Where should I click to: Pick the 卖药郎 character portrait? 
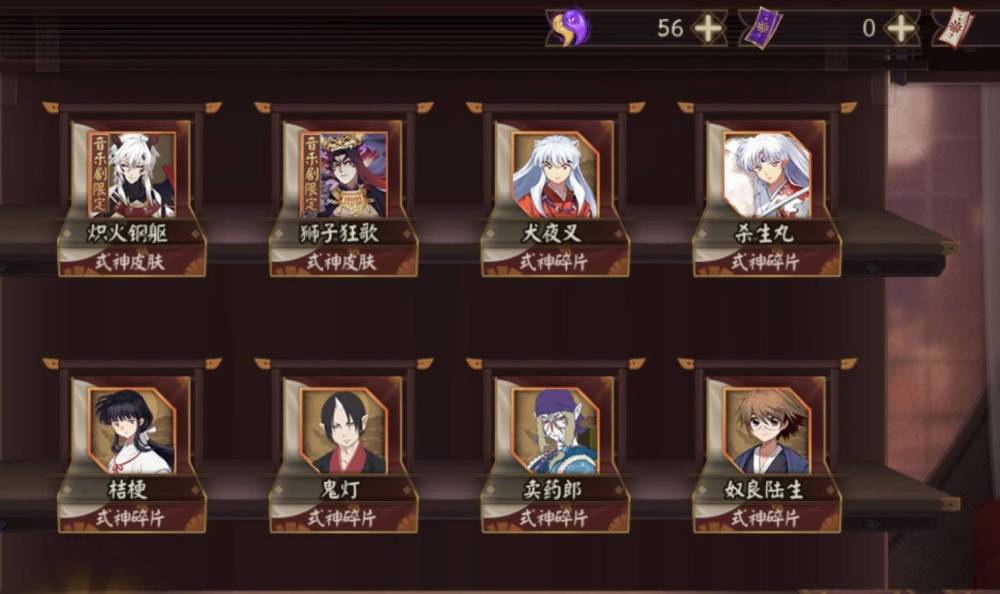point(555,430)
